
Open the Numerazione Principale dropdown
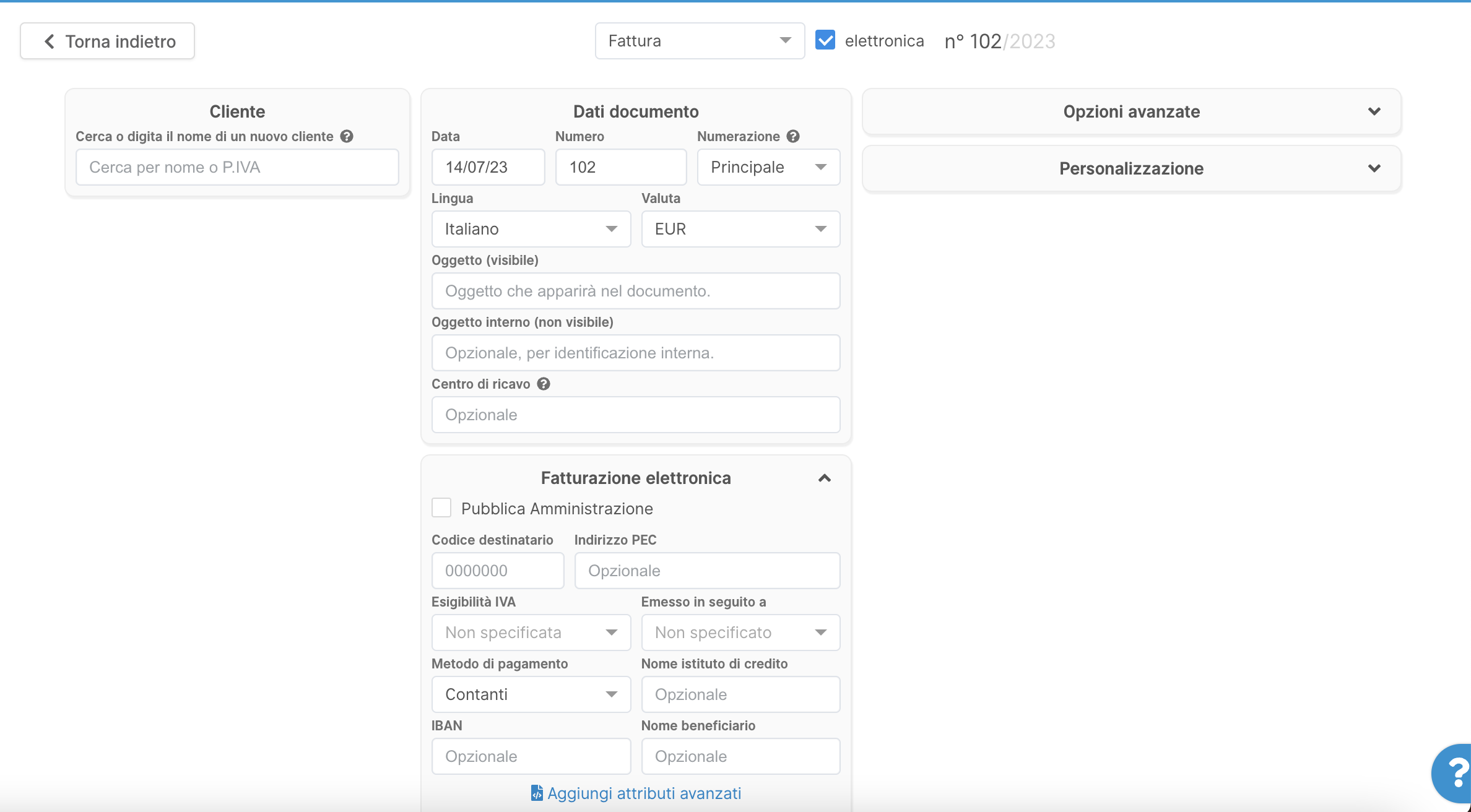click(x=768, y=167)
